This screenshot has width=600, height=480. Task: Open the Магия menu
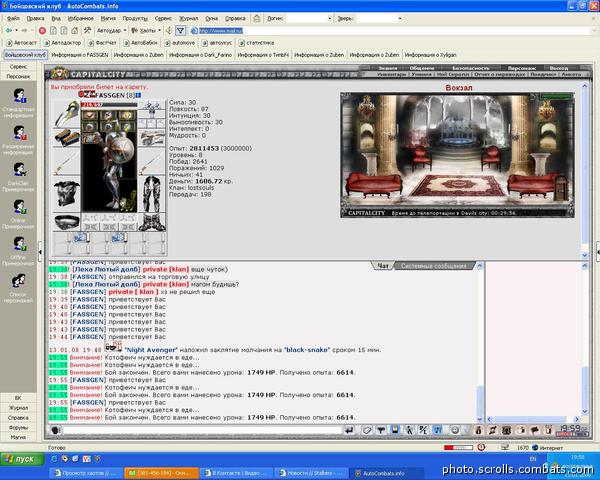tap(108, 18)
